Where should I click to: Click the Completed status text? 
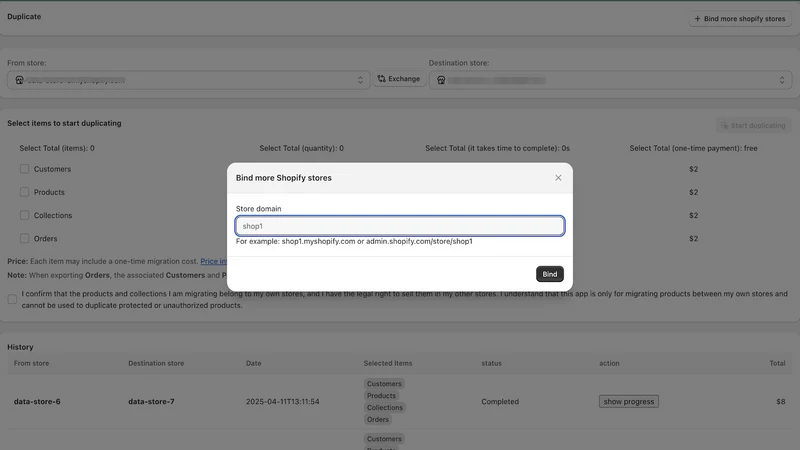click(x=500, y=402)
